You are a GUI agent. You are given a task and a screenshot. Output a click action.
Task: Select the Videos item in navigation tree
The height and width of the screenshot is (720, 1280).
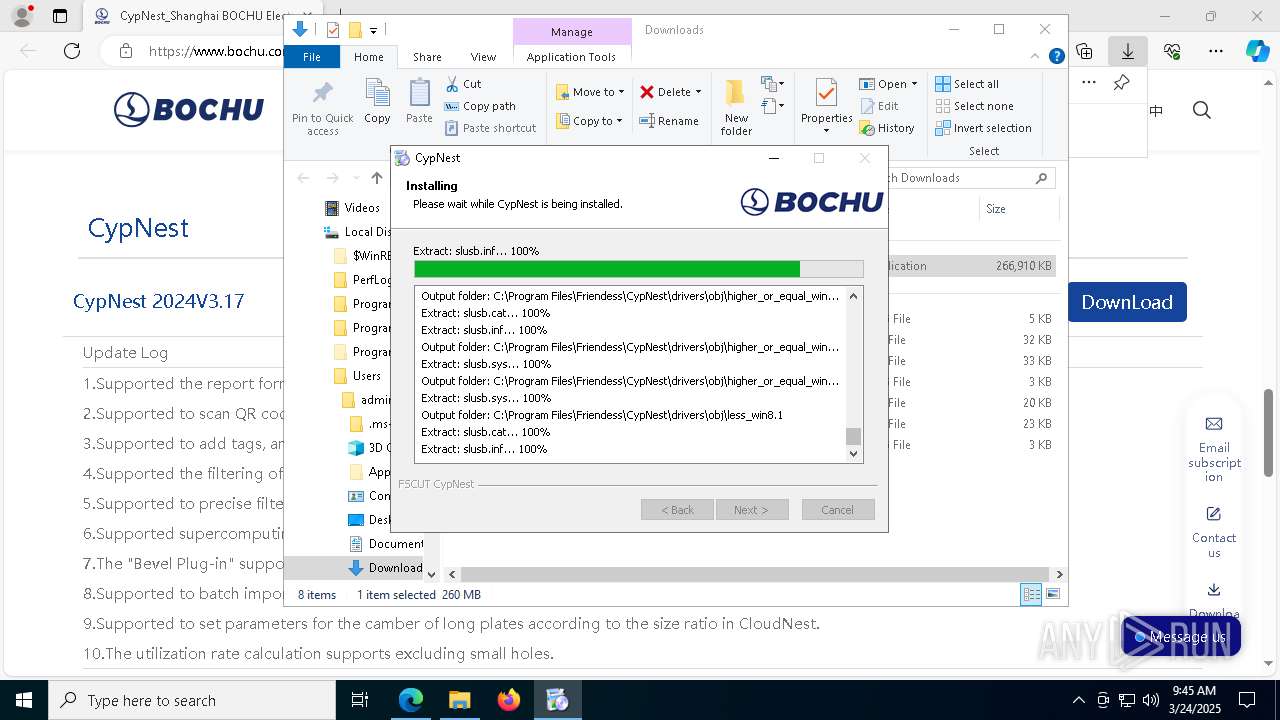[361, 208]
